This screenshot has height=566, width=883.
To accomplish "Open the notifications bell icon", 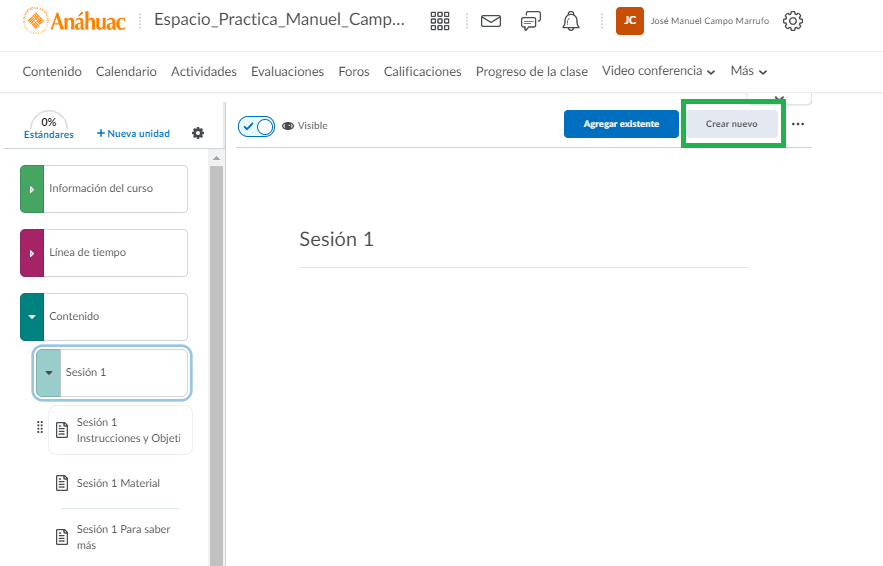I will [x=571, y=21].
